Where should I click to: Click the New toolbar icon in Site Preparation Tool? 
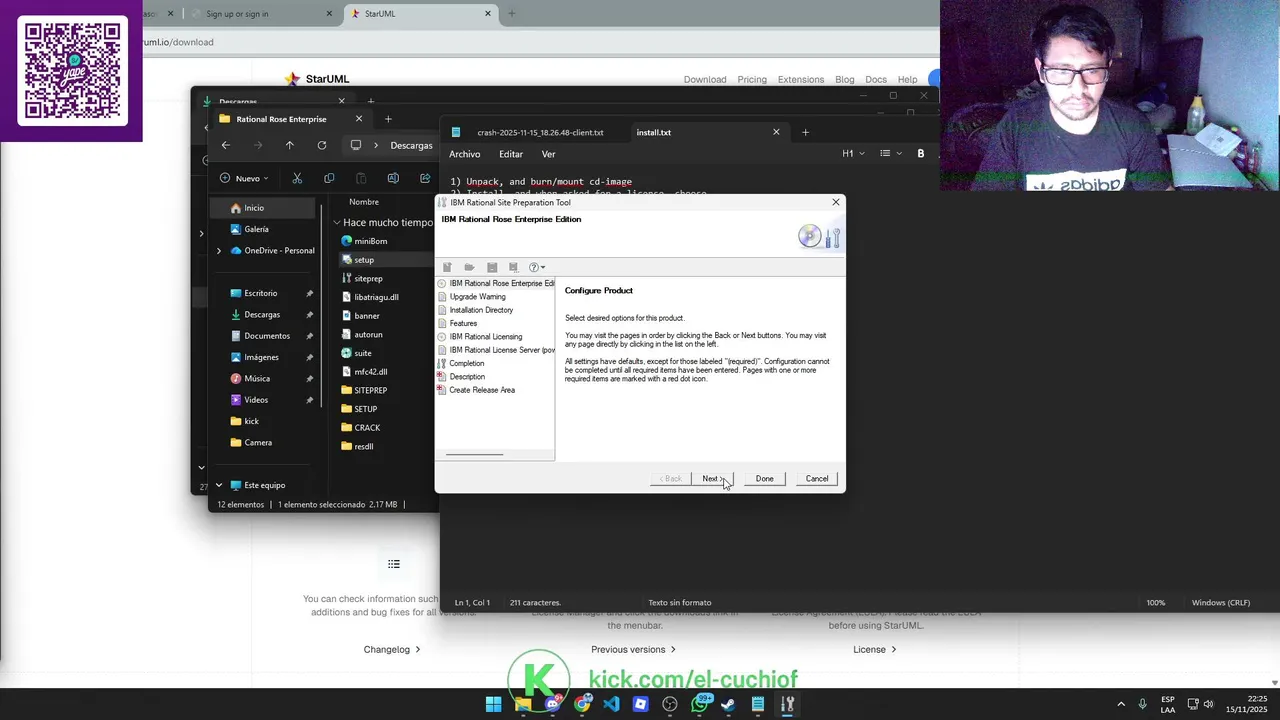pyautogui.click(x=447, y=267)
